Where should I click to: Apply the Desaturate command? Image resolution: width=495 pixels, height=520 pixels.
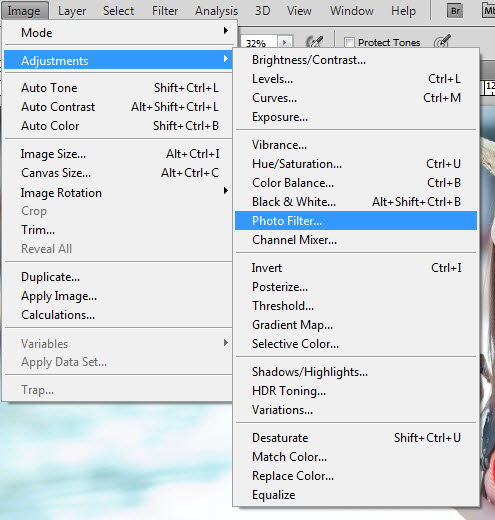[x=356, y=438]
